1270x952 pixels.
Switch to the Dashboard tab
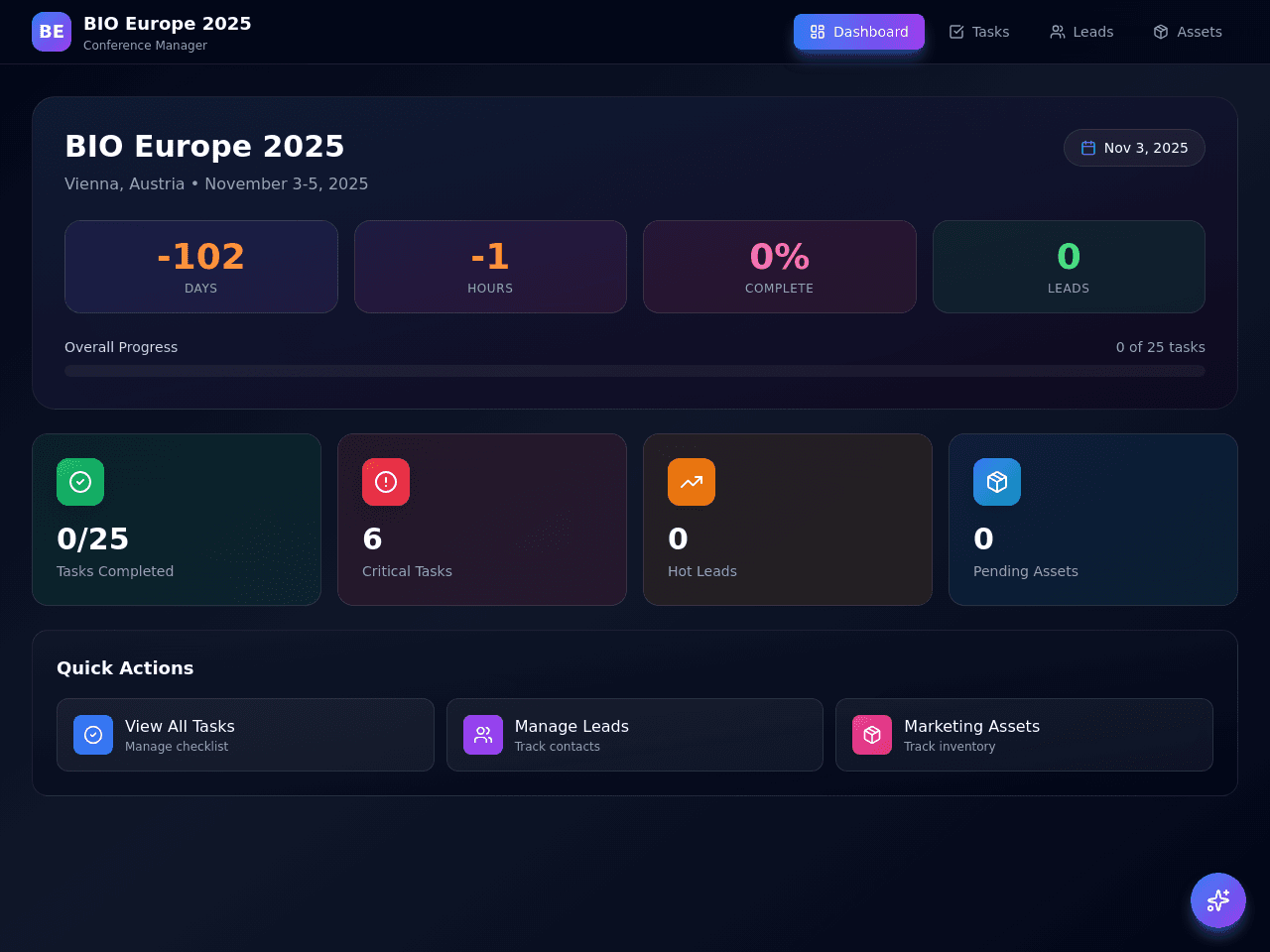pyautogui.click(x=859, y=32)
